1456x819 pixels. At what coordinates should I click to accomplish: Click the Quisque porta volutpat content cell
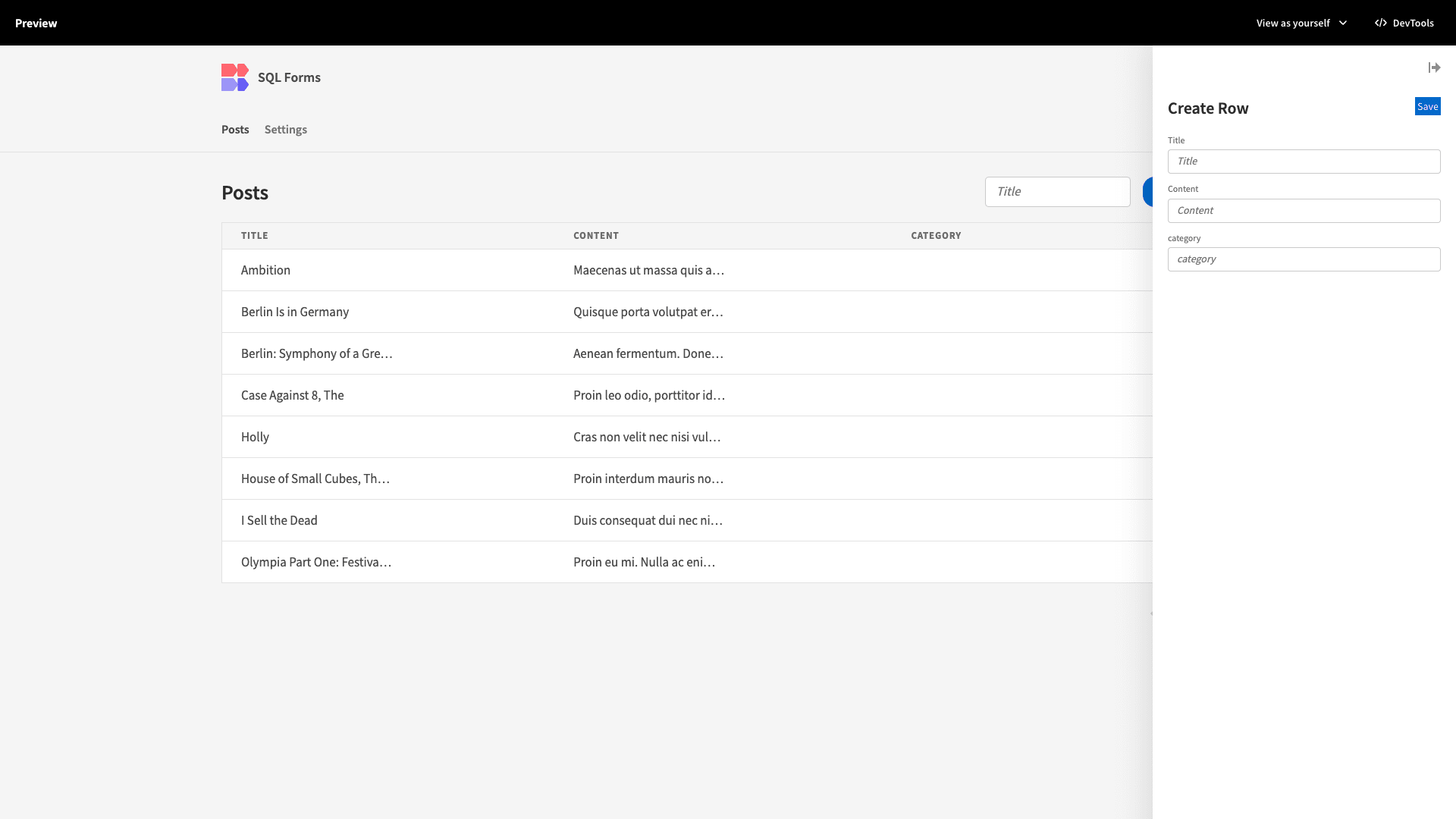tap(648, 312)
